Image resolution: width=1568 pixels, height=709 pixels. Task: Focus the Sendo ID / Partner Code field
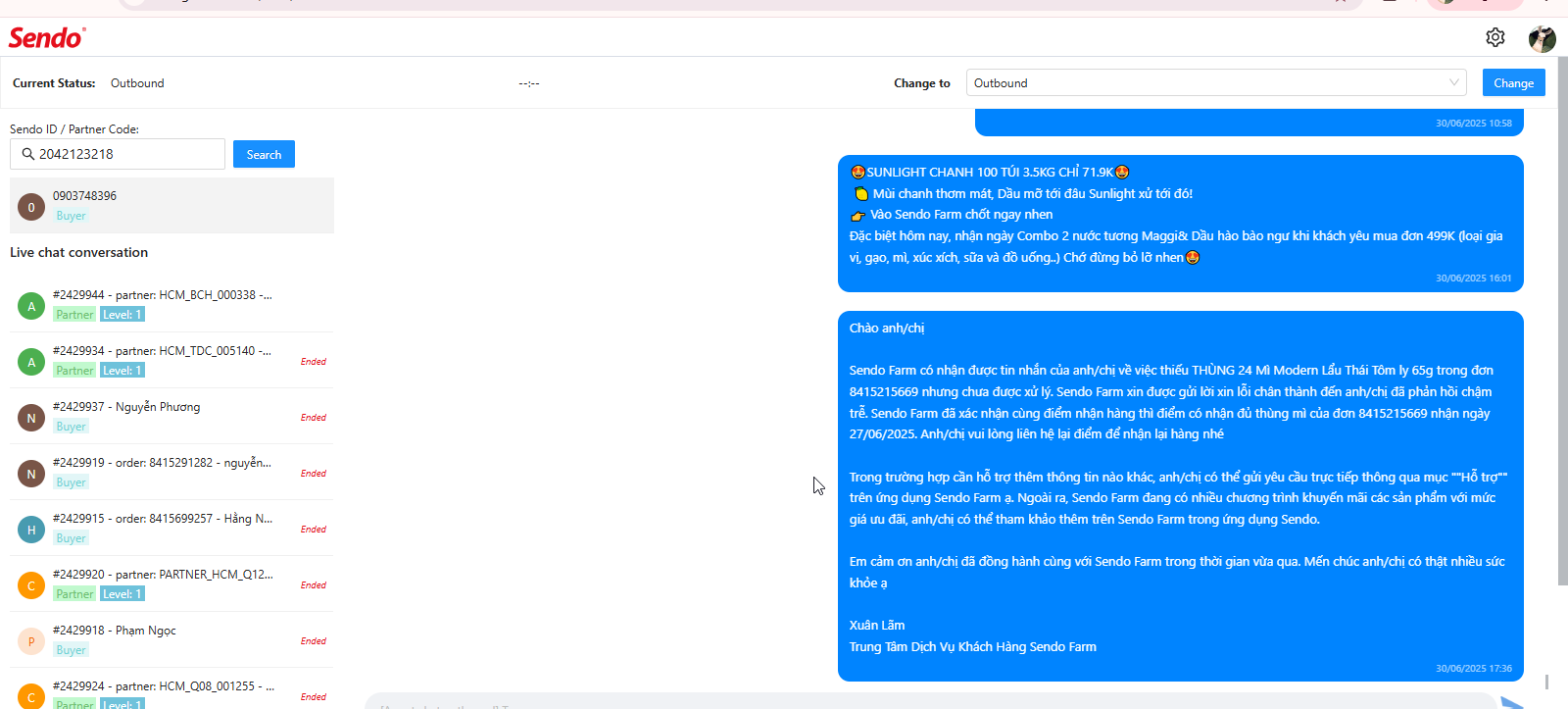coord(118,154)
